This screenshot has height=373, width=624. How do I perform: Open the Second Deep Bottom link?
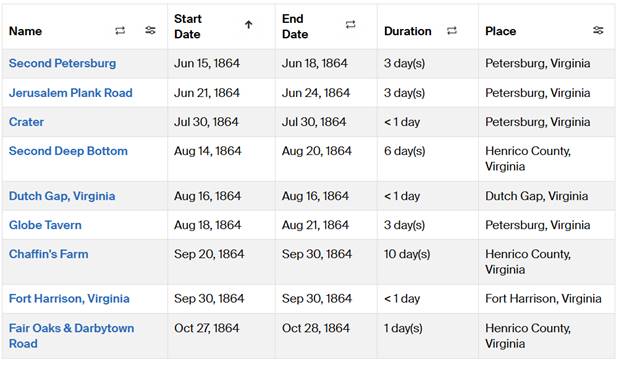click(x=68, y=151)
